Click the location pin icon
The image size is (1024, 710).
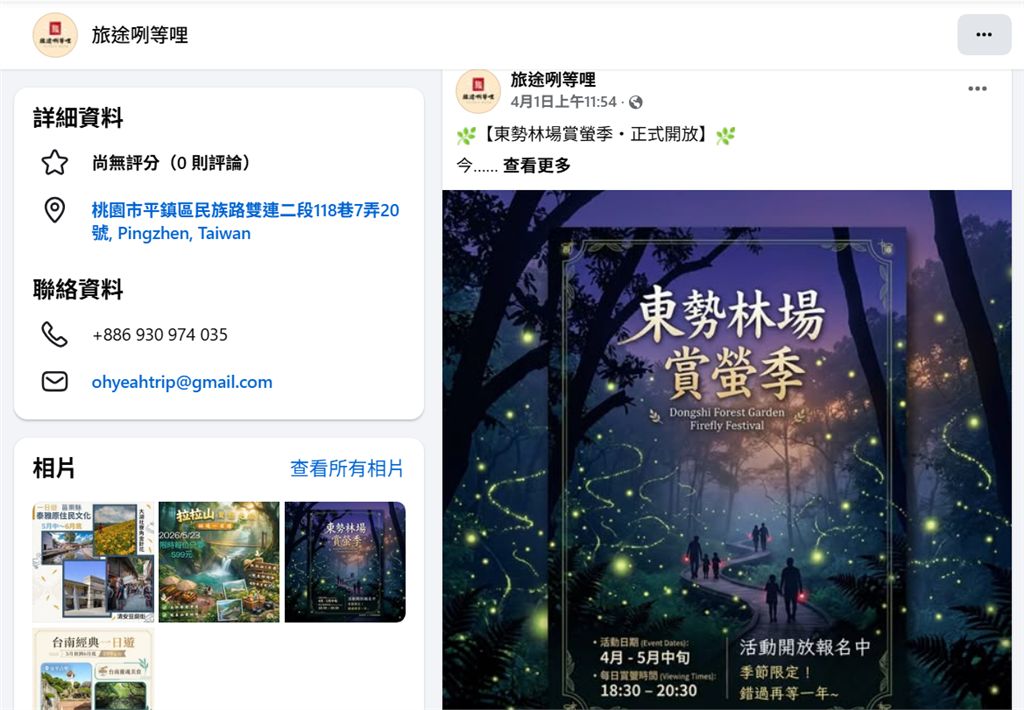[x=55, y=210]
